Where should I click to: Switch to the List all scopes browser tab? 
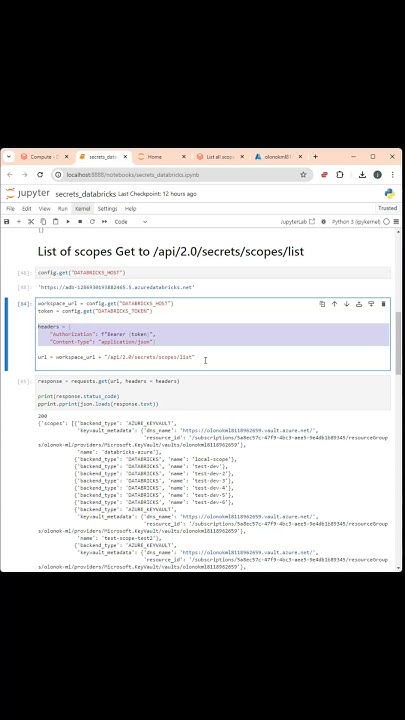coord(220,157)
